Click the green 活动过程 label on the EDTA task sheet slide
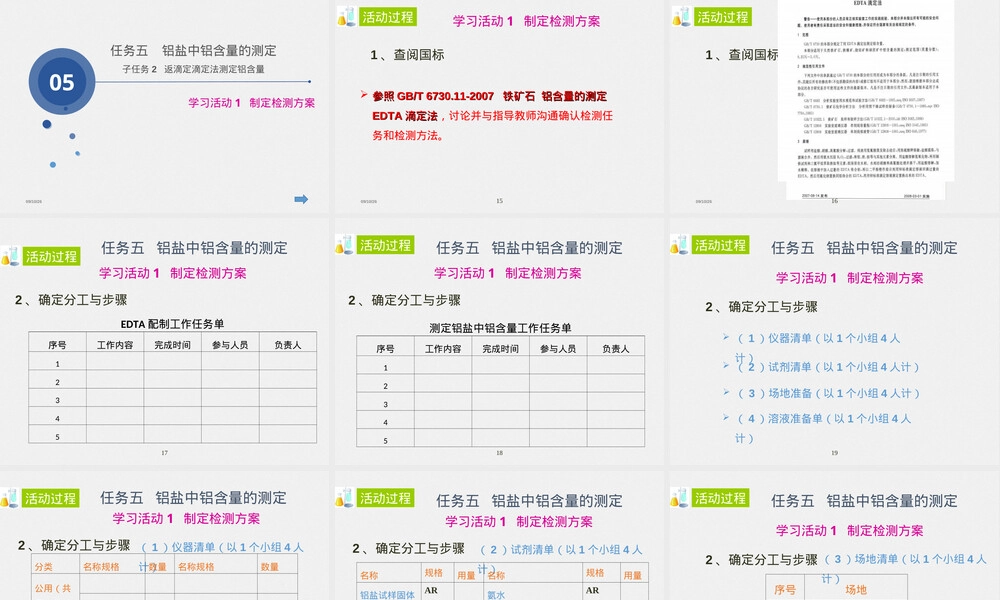 click(x=52, y=256)
